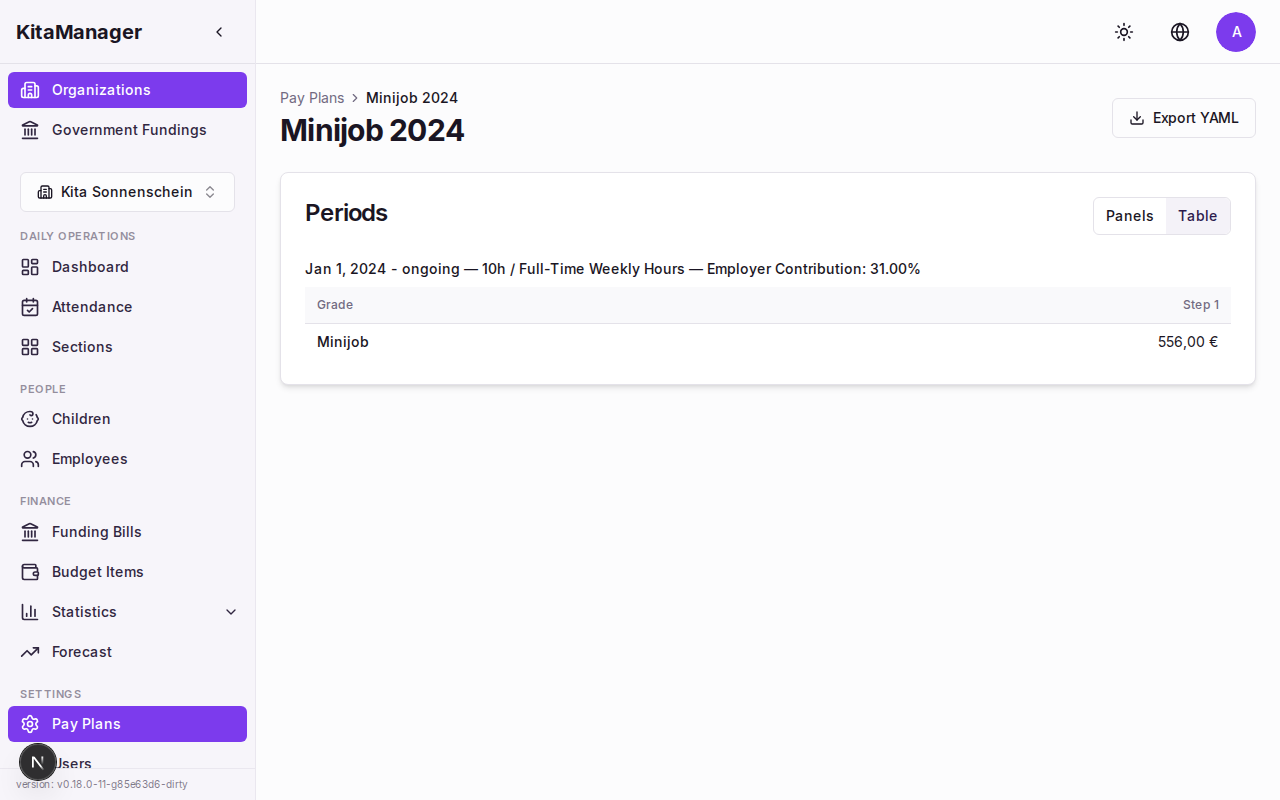Image resolution: width=1280 pixels, height=800 pixels.
Task: Open the user avatar menu
Action: (x=1236, y=32)
